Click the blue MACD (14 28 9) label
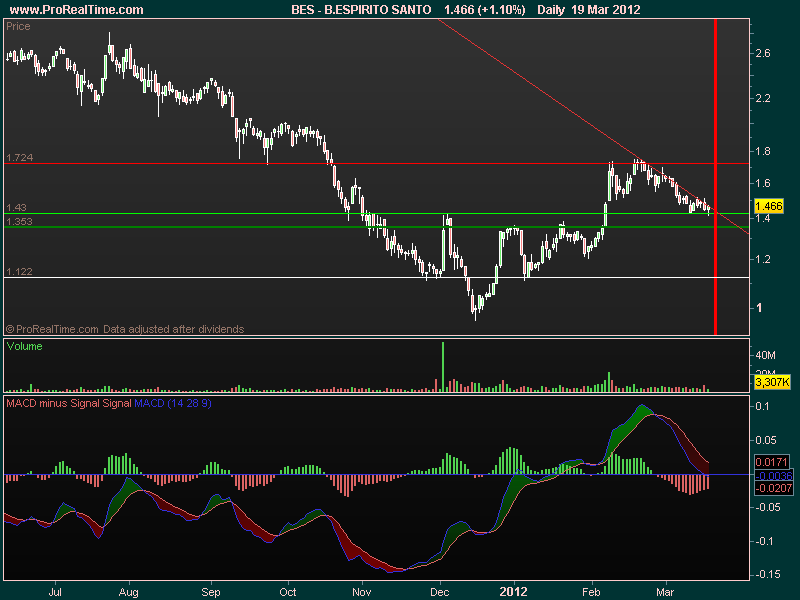Screen dimensions: 800x600 click(x=172, y=403)
